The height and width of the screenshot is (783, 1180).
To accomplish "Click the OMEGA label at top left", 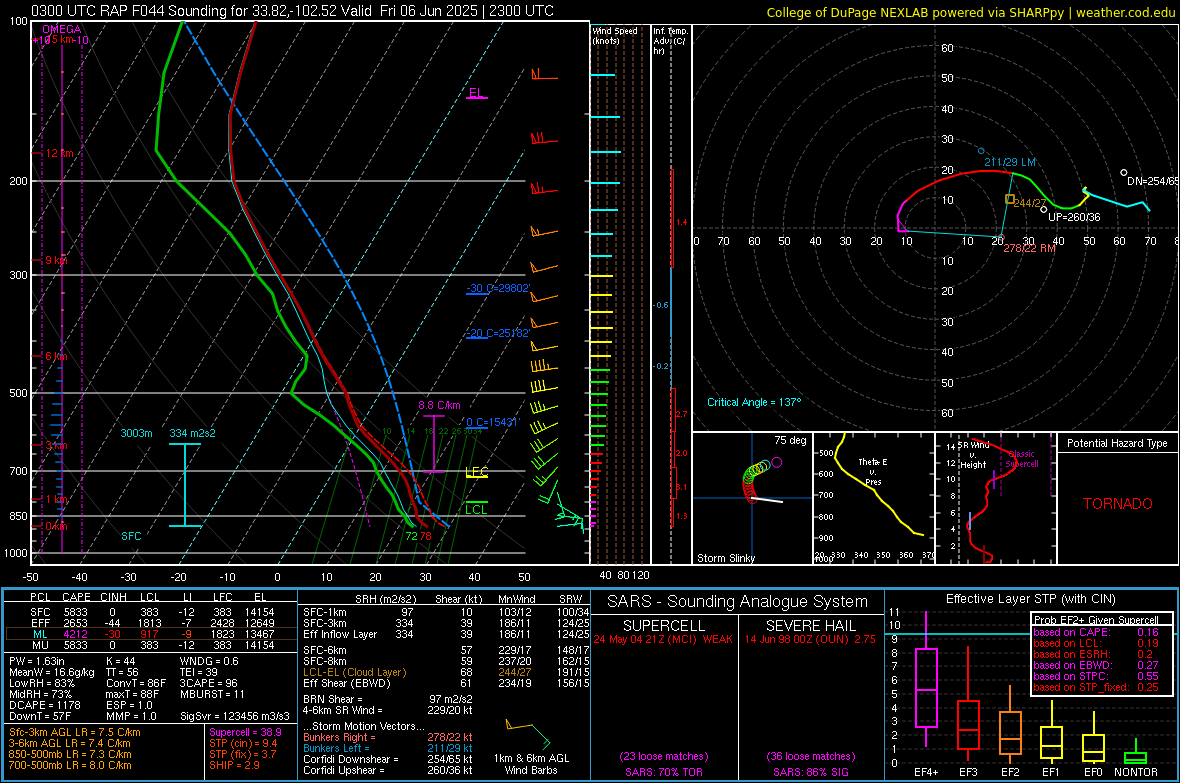I will (62, 29).
